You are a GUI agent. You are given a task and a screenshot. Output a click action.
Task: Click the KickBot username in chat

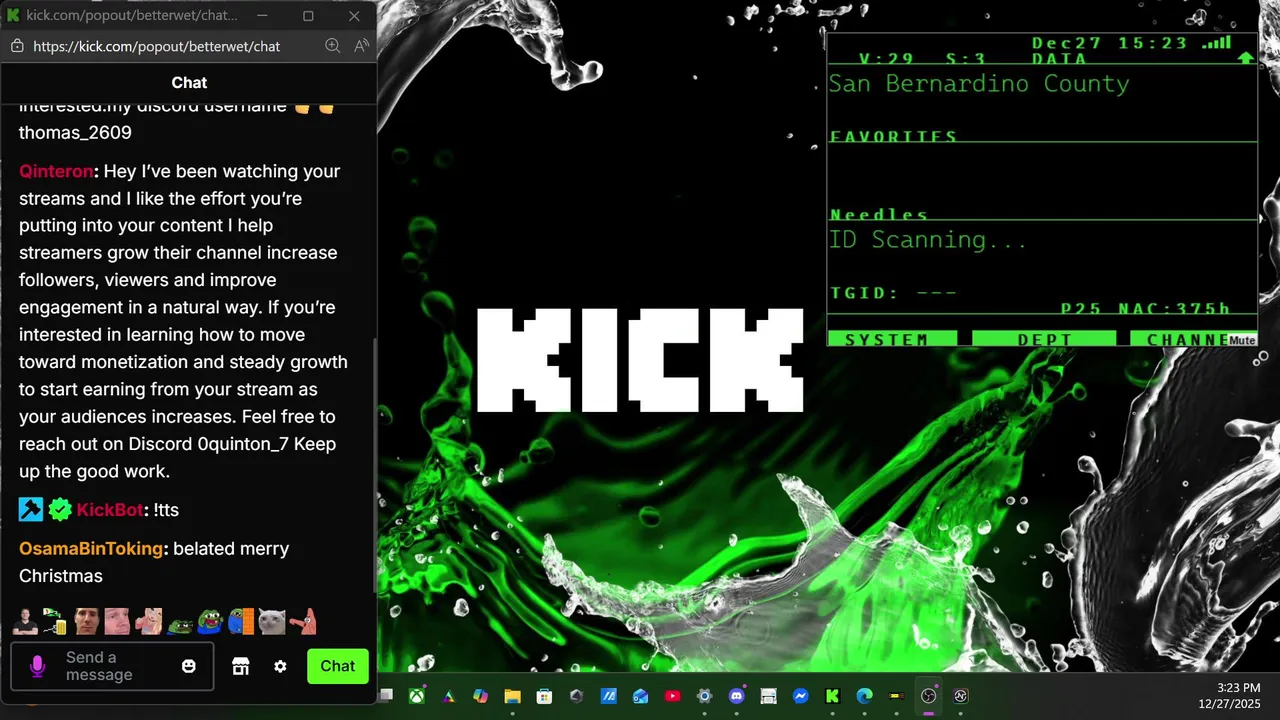pos(110,510)
